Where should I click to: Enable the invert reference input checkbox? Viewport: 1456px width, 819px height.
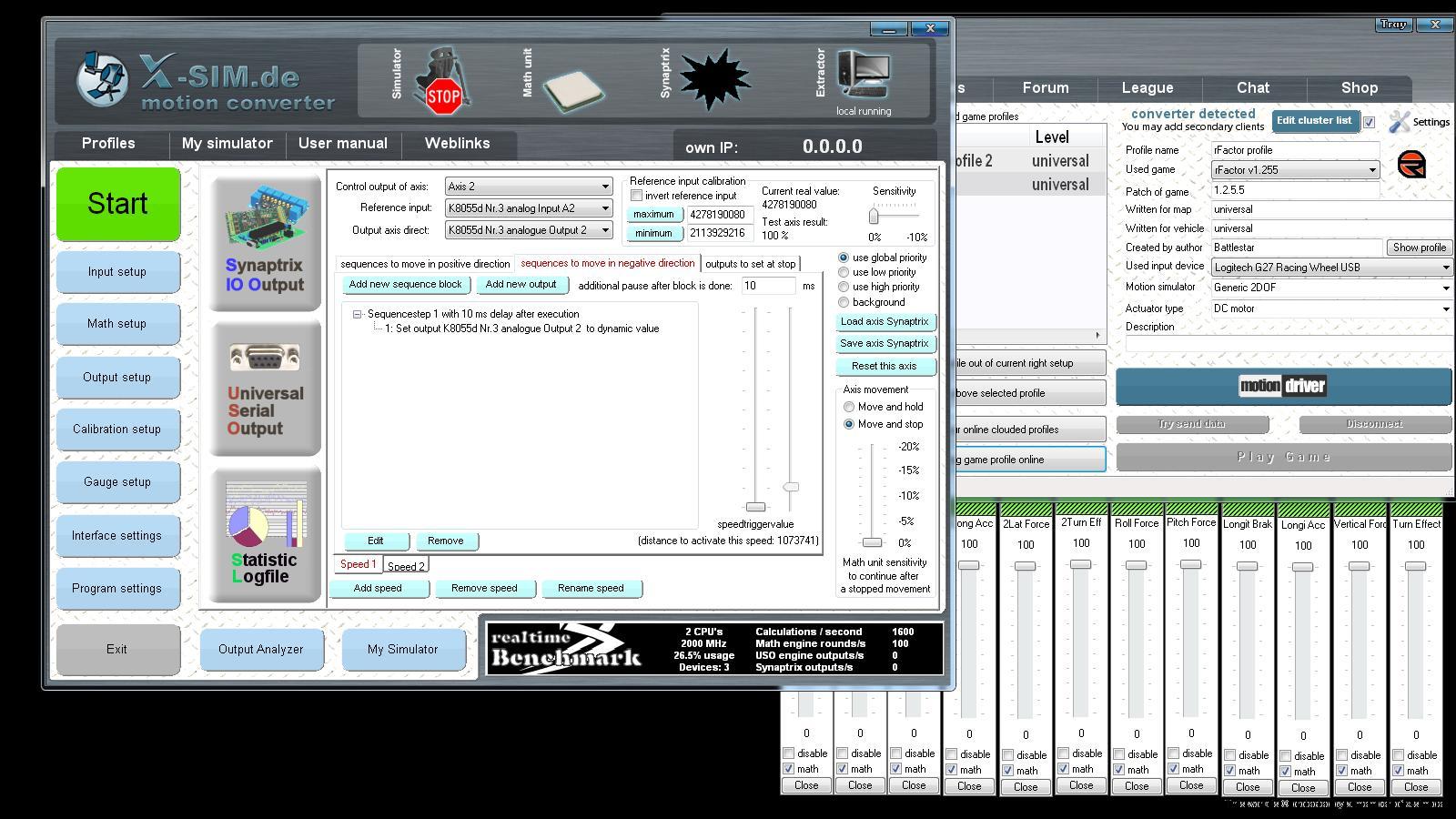(637, 197)
